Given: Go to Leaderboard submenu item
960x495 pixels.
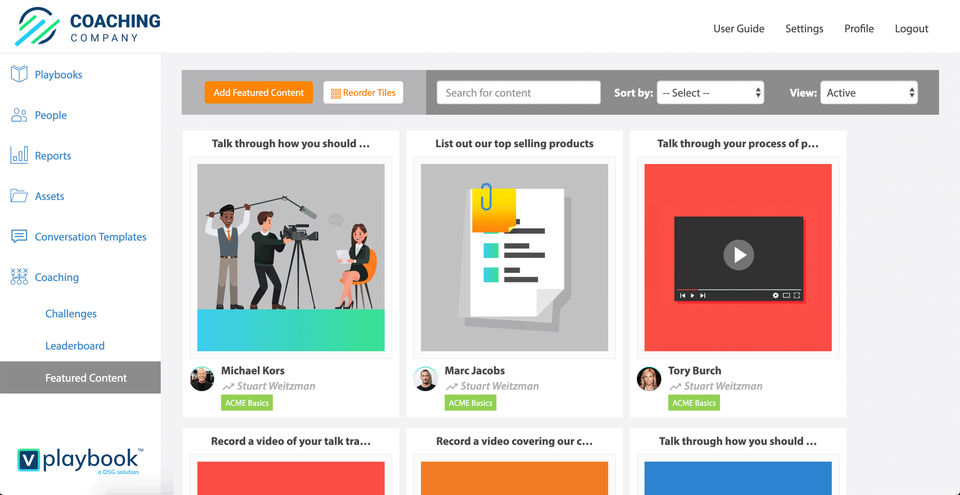Looking at the screenshot, I should [75, 346].
